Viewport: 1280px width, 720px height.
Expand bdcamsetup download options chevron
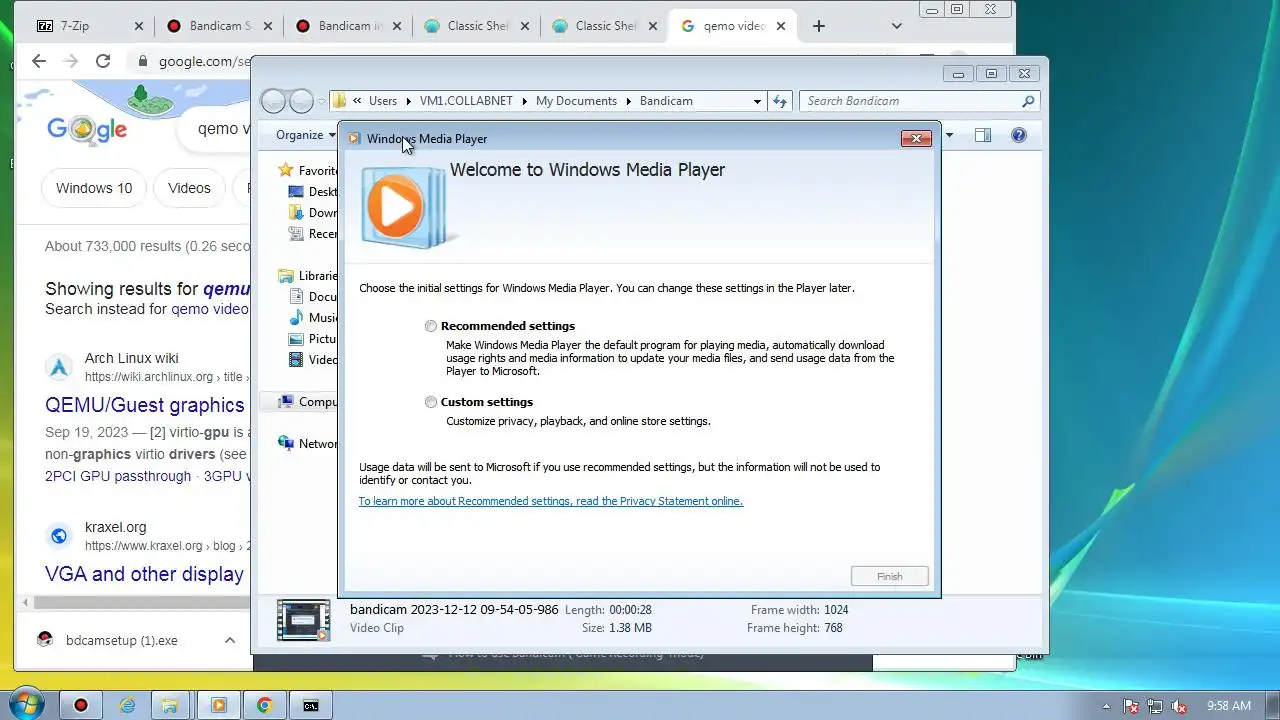point(230,640)
